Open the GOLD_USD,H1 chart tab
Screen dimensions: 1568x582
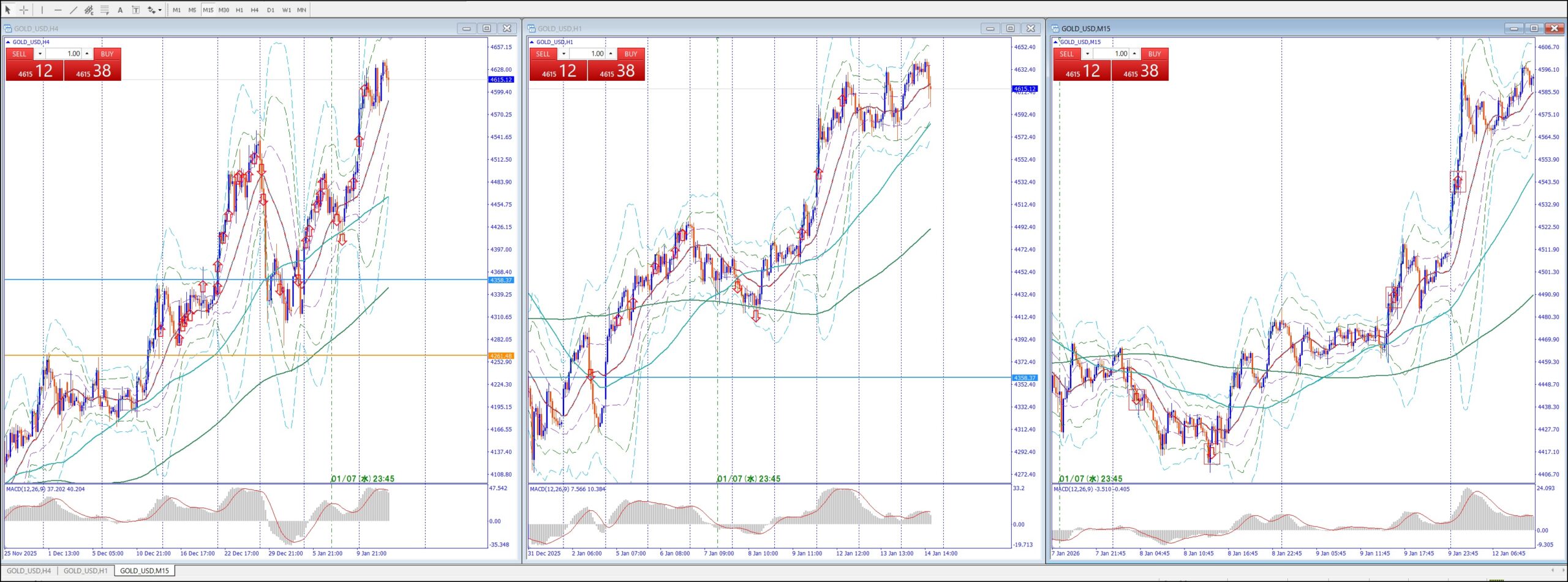(86, 570)
